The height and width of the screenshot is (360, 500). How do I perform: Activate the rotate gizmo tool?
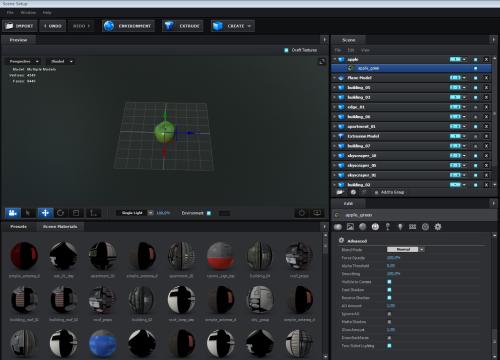point(60,213)
